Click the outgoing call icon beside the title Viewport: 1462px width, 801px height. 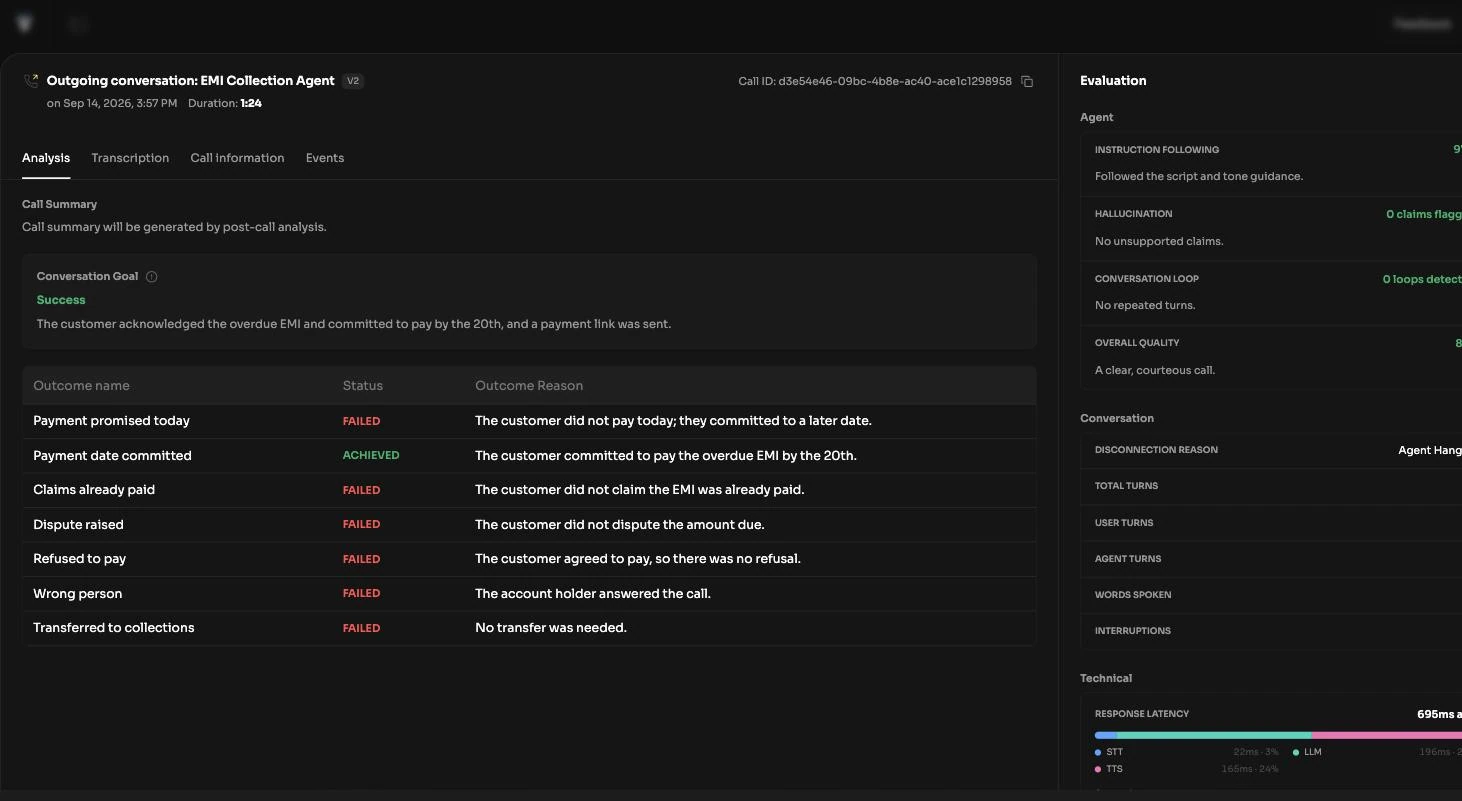31,81
